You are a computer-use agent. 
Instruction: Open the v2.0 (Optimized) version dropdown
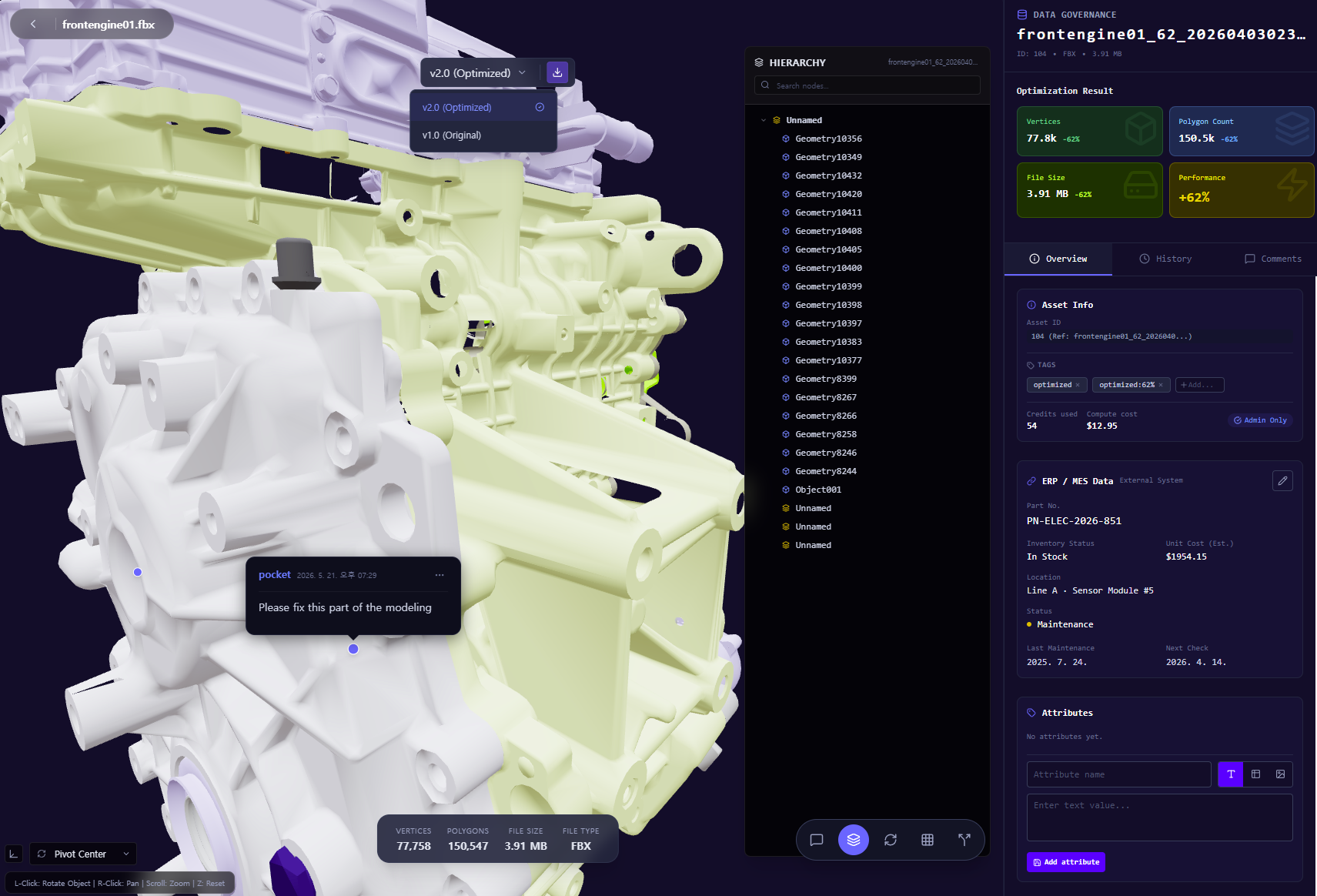pyautogui.click(x=479, y=72)
